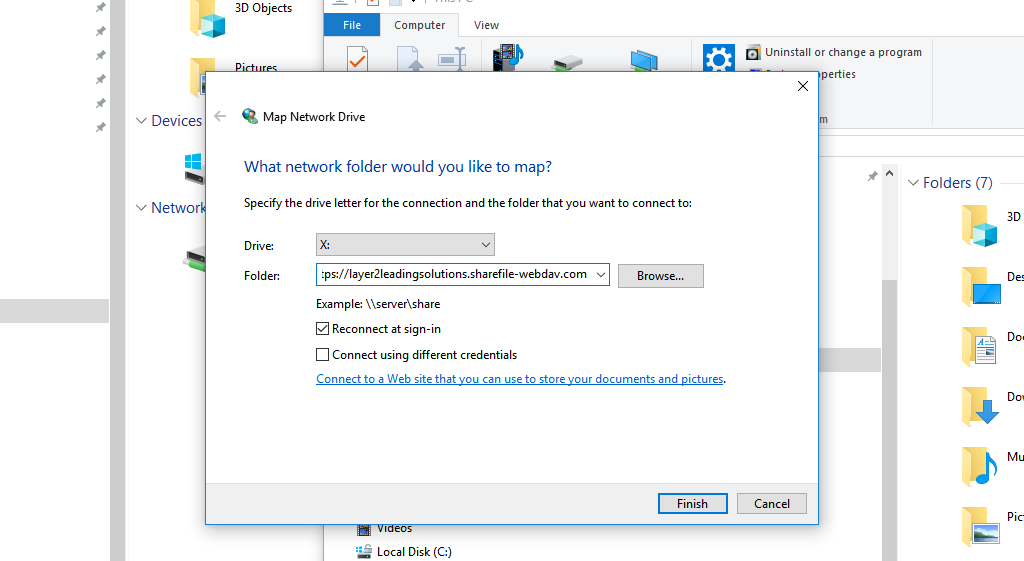The height and width of the screenshot is (561, 1024).
Task: Expand the Folder path dropdown arrow
Action: tap(600, 275)
